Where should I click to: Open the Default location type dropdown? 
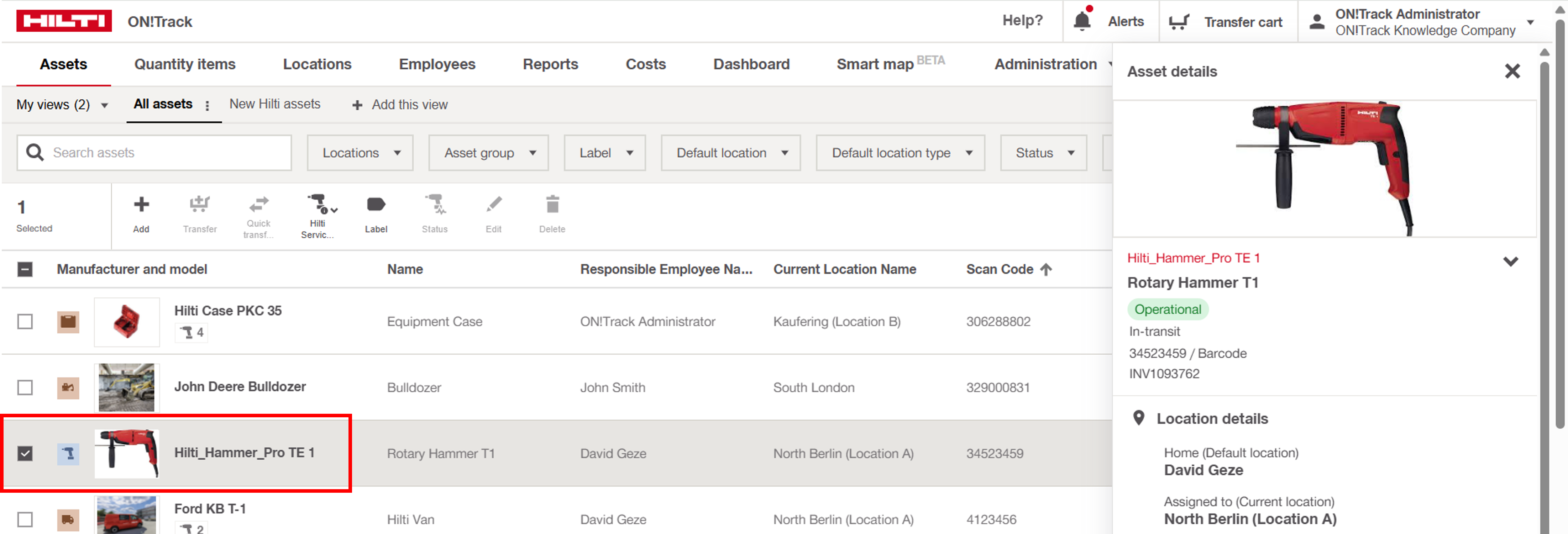901,153
